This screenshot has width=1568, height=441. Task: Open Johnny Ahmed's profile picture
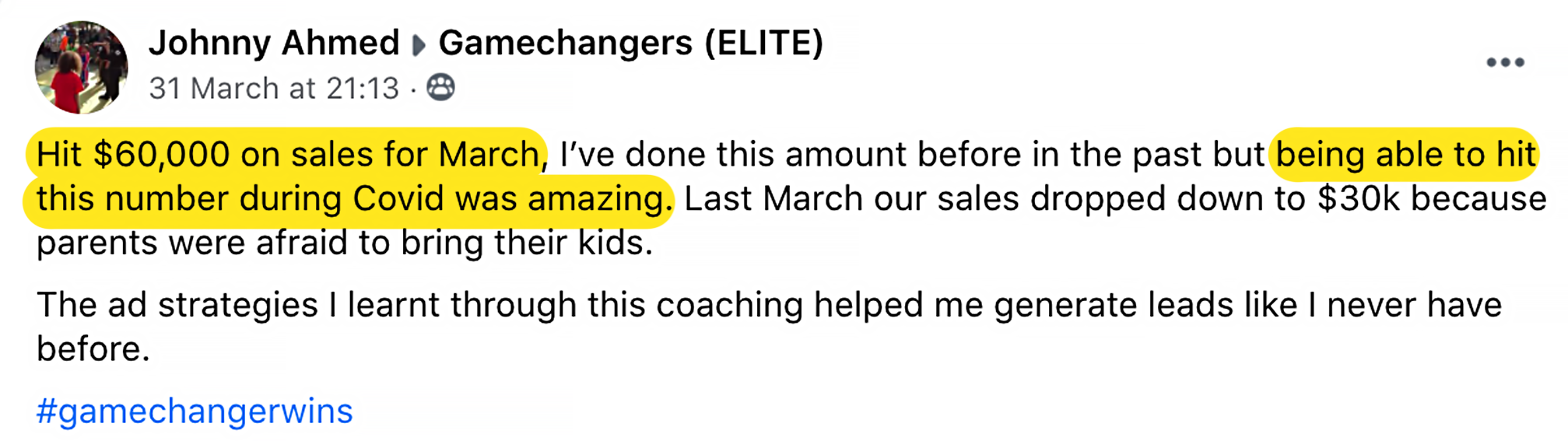pos(81,67)
